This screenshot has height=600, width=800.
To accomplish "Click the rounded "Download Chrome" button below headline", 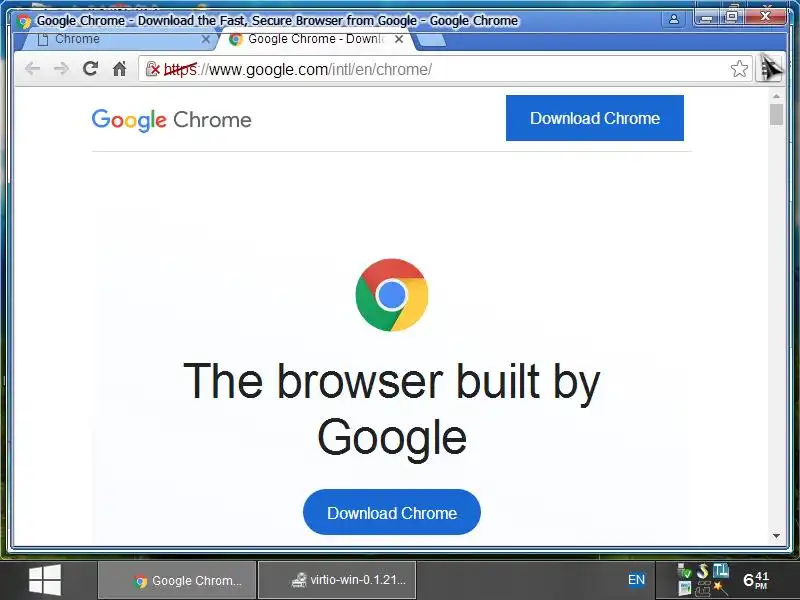I will [392, 512].
